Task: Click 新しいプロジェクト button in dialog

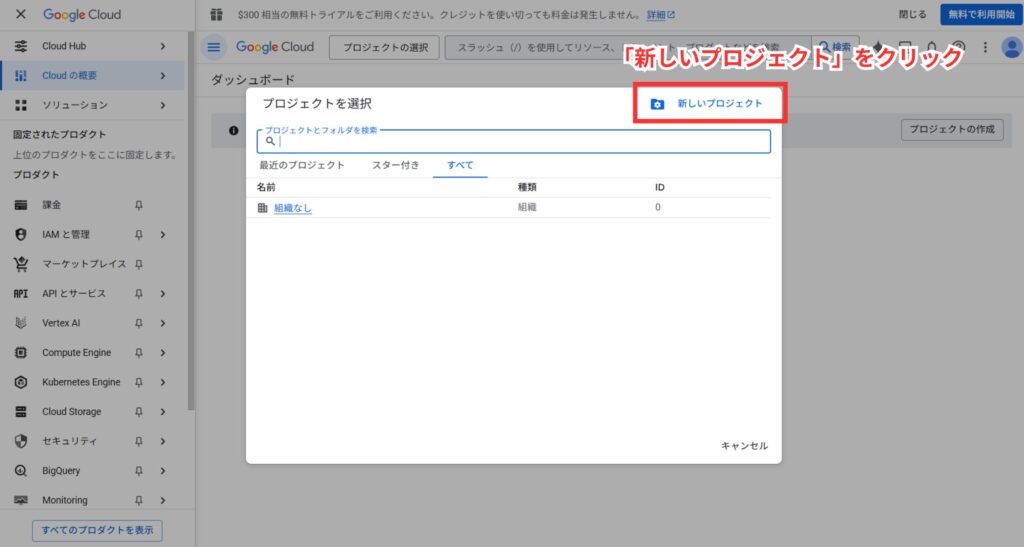Action: 709,103
